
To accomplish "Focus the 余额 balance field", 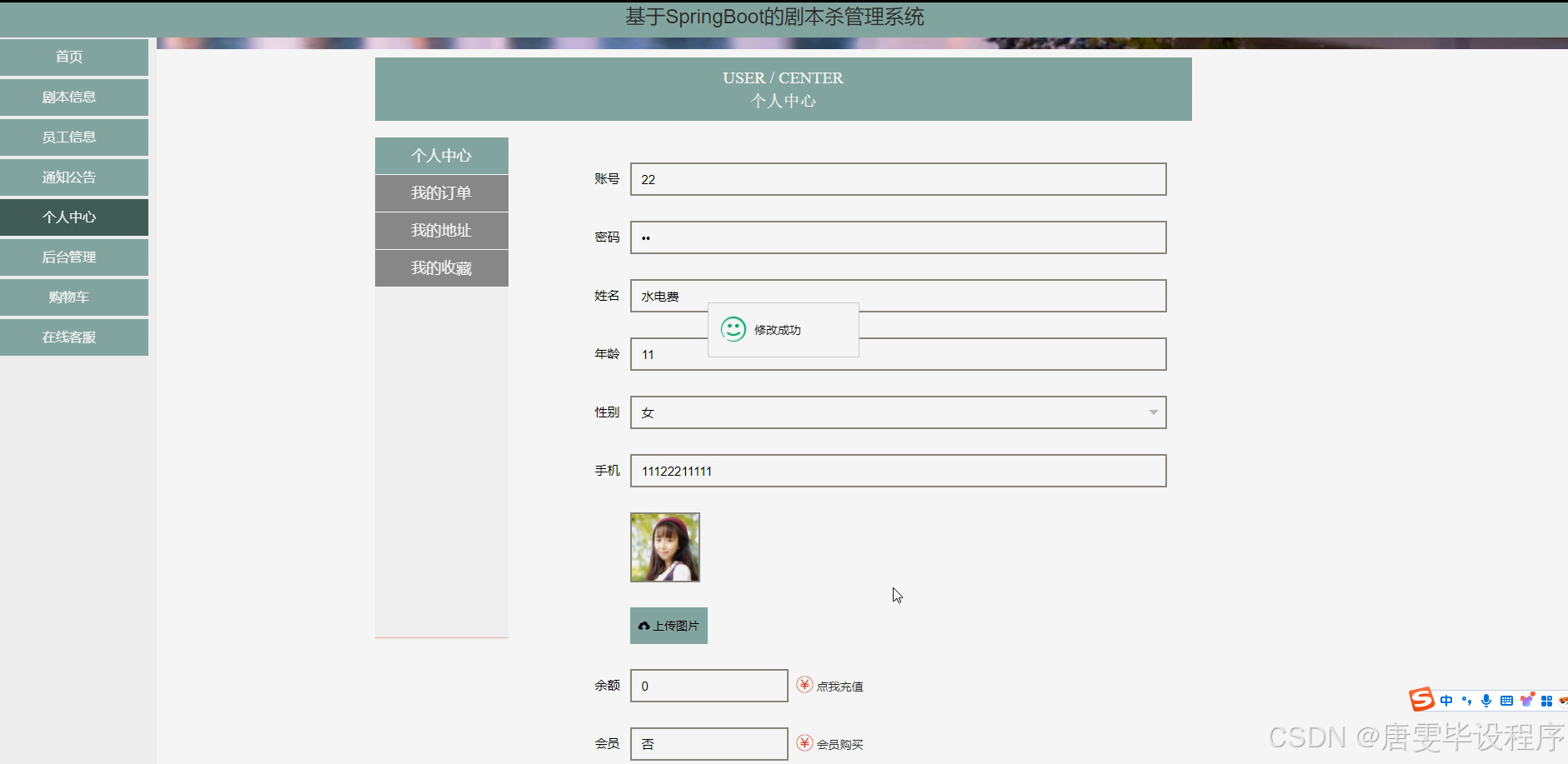I will [709, 686].
